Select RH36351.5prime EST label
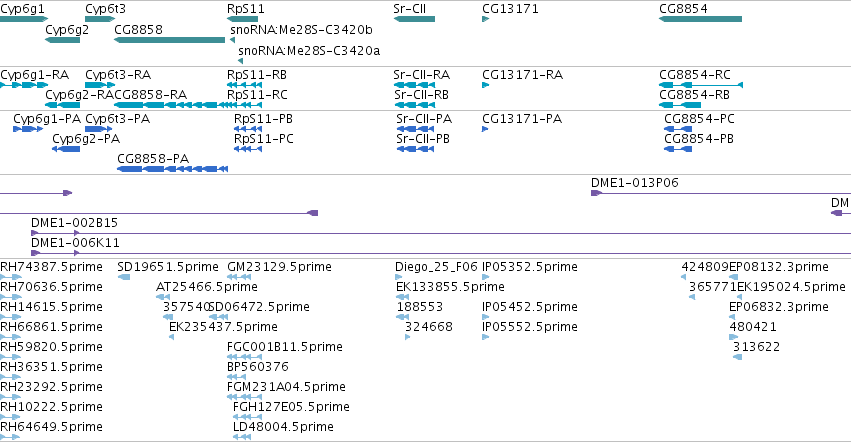This screenshot has height=442, width=851. click(51, 367)
